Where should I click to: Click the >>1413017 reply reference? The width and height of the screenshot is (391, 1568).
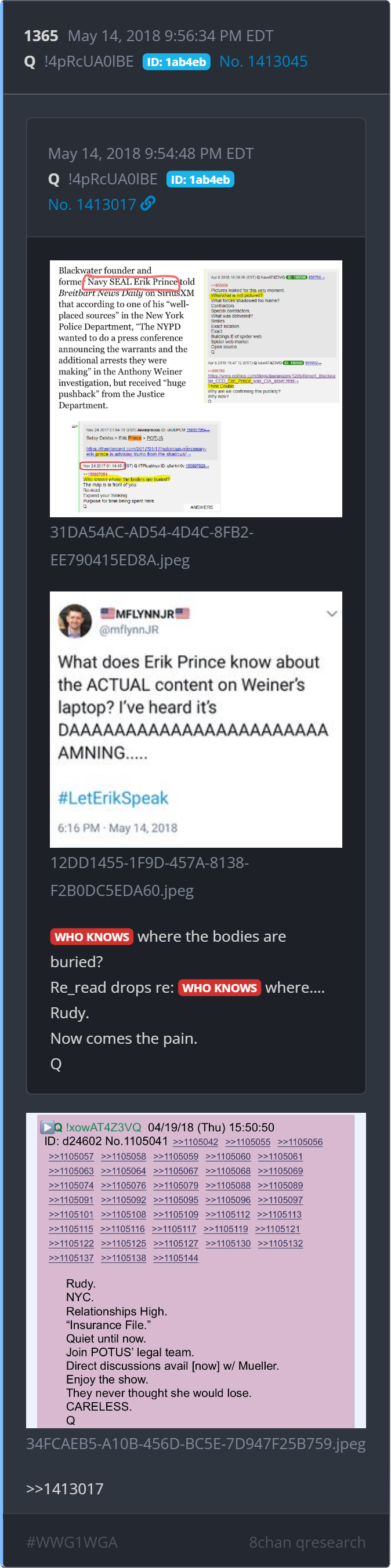tap(64, 1488)
